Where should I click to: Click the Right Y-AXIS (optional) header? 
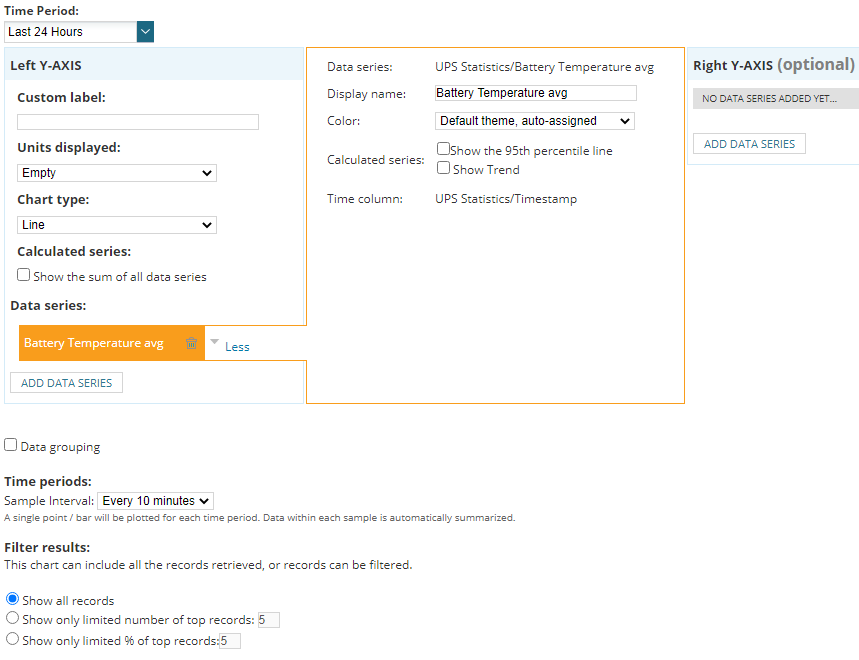click(x=774, y=65)
